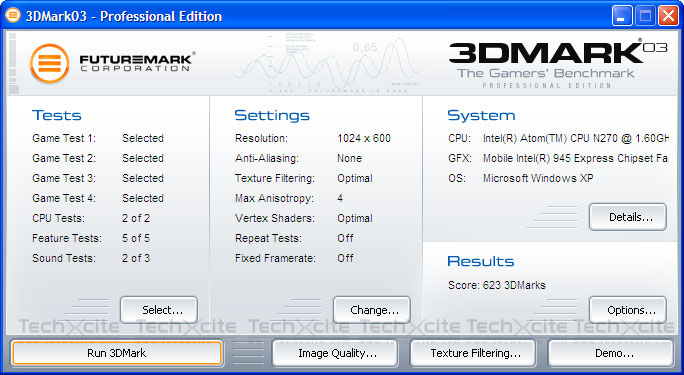Click the Fixed Framerate: label
The image size is (684, 375).
click(275, 258)
